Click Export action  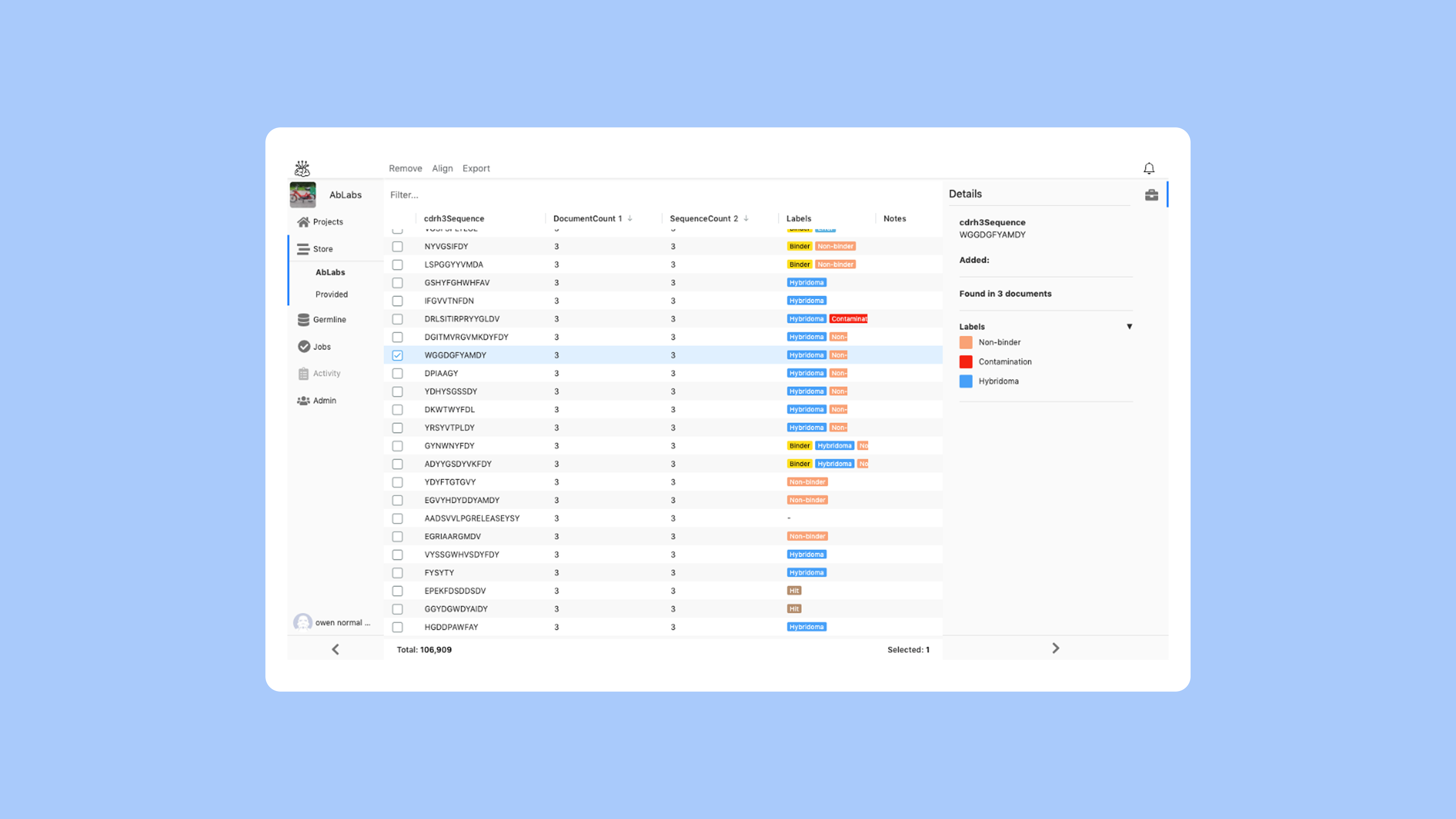(476, 168)
